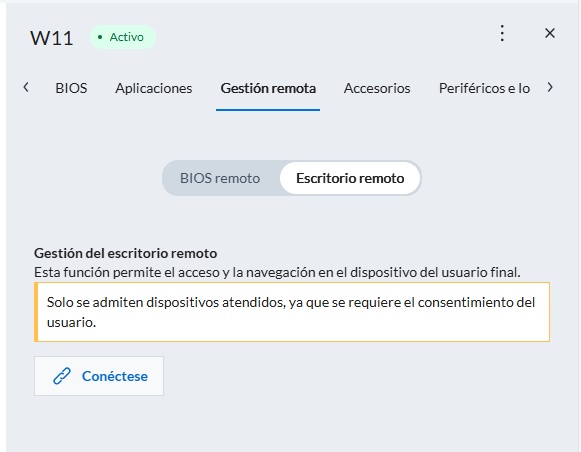Click the yellow-bordered consent warning notice
Image resolution: width=581 pixels, height=452 pixels.
292,312
